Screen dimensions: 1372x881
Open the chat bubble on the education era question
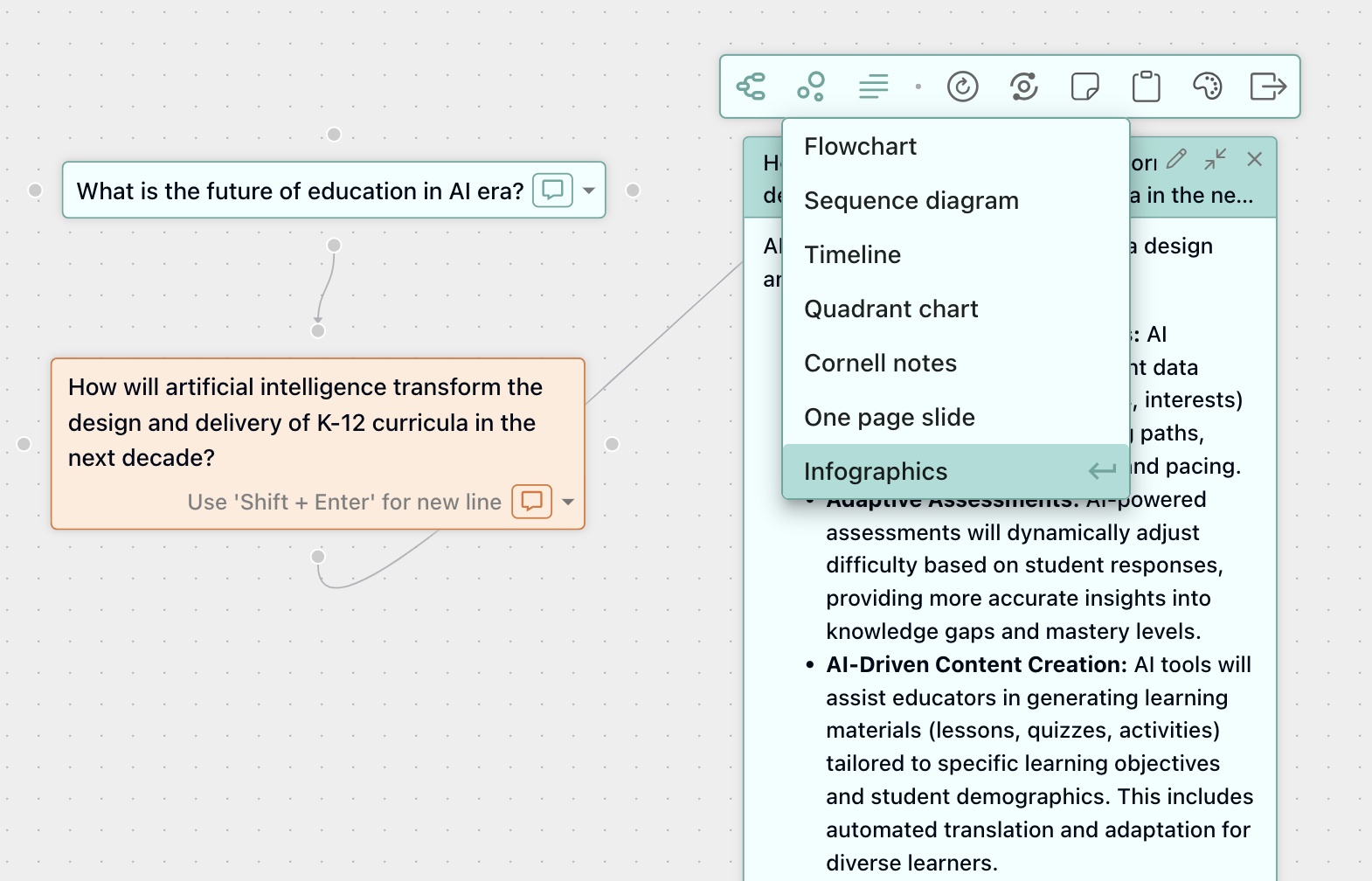[x=554, y=191]
